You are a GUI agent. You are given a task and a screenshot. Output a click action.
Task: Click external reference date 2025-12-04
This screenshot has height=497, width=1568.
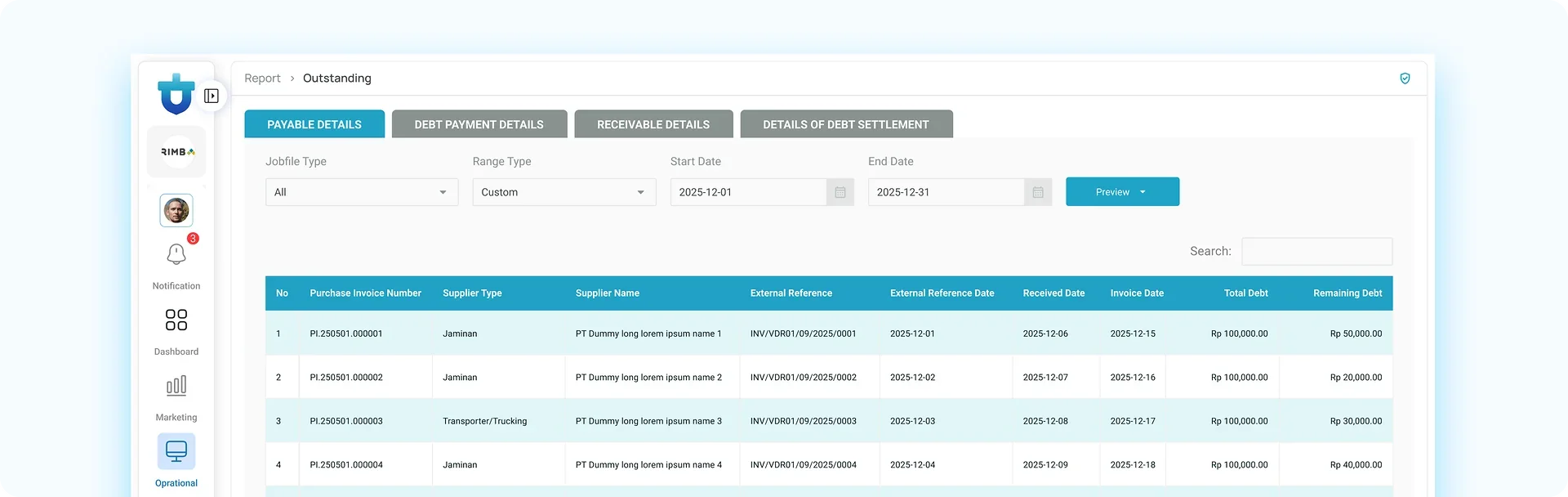point(912,465)
